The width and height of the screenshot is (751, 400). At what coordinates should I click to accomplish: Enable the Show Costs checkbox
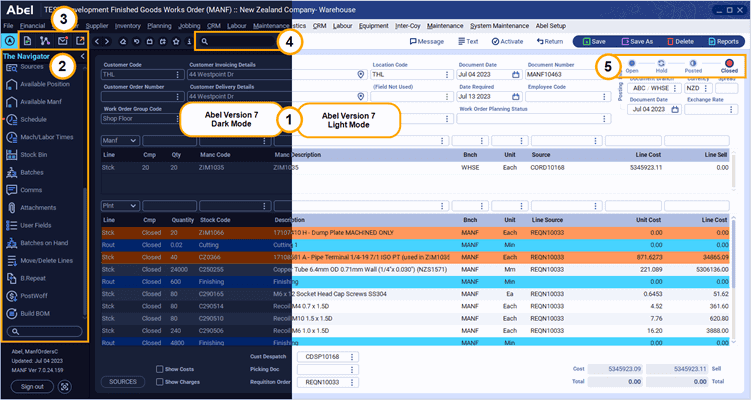tap(159, 369)
